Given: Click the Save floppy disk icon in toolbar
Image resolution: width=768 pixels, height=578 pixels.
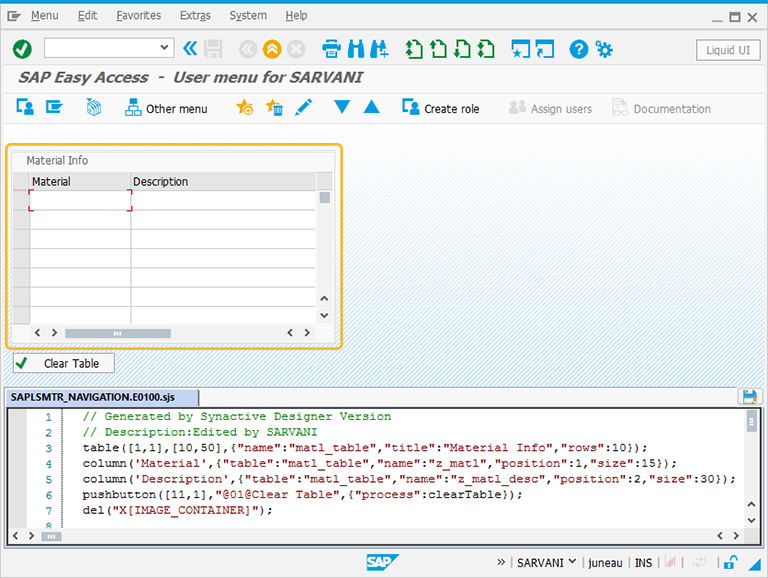Looking at the screenshot, I should click(213, 49).
